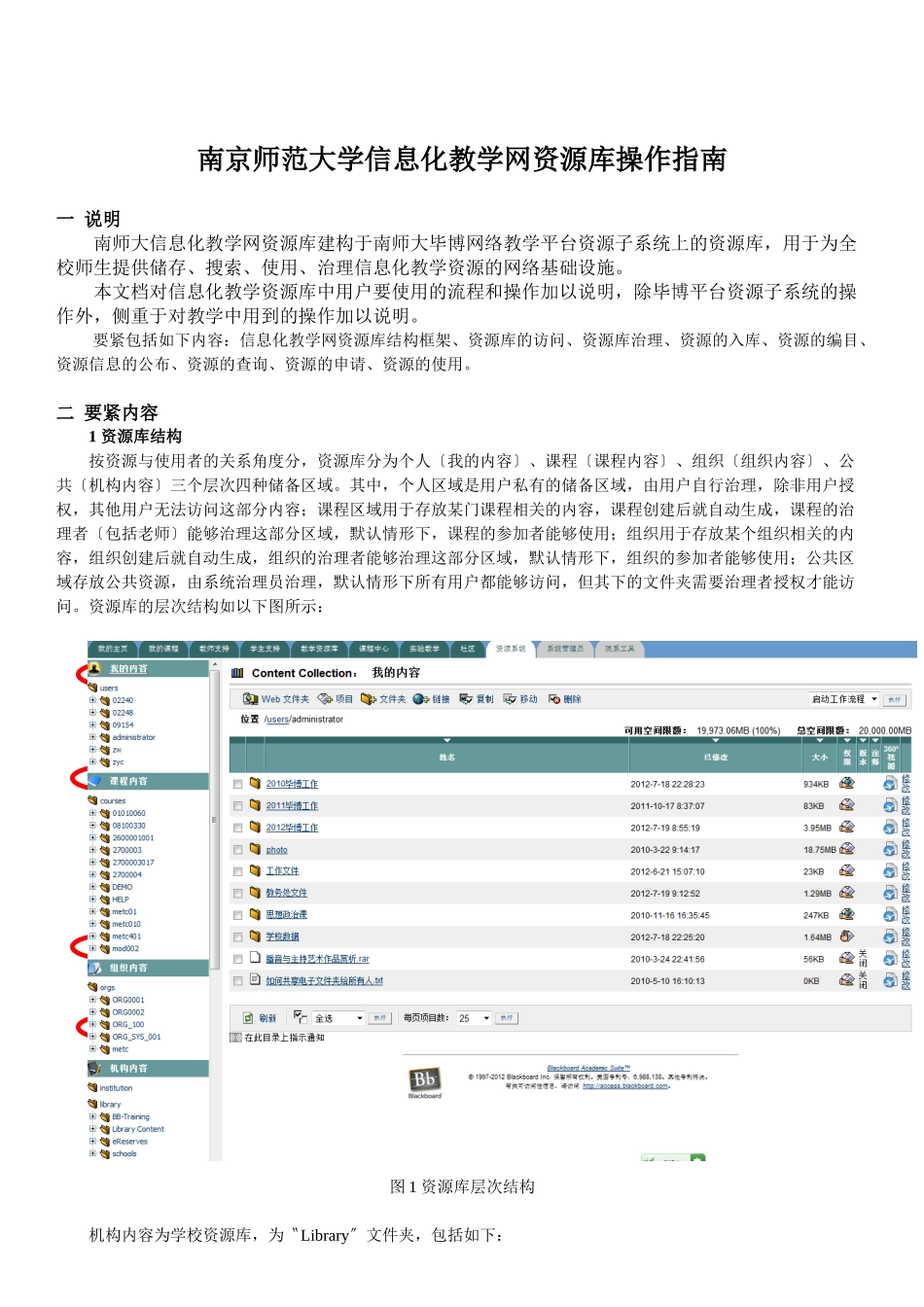Open permissions icon for 学校数据 row
Viewport: 924px width, 1307px height.
pyautogui.click(x=847, y=936)
